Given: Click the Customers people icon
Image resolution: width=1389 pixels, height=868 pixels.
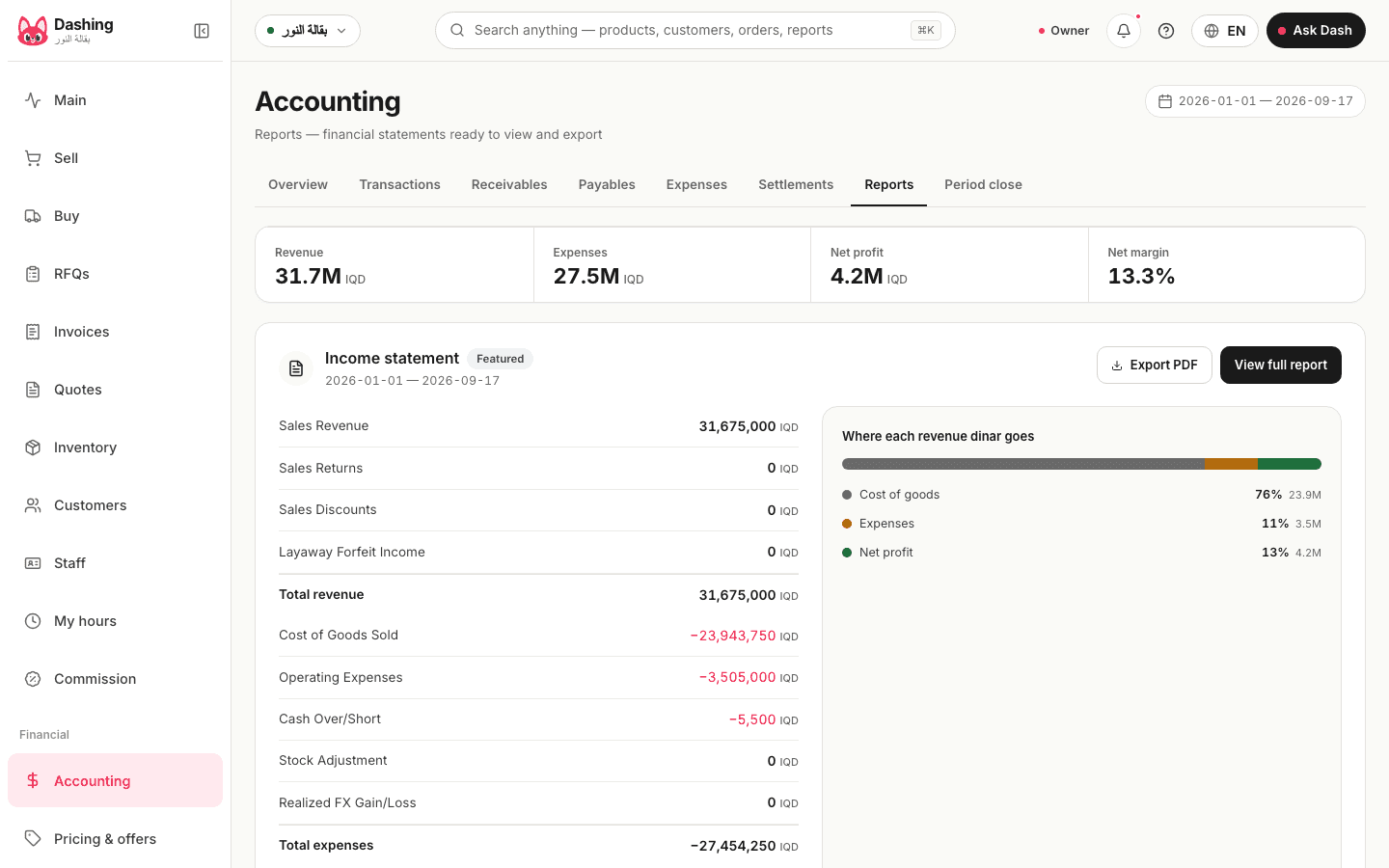Looking at the screenshot, I should (x=33, y=505).
